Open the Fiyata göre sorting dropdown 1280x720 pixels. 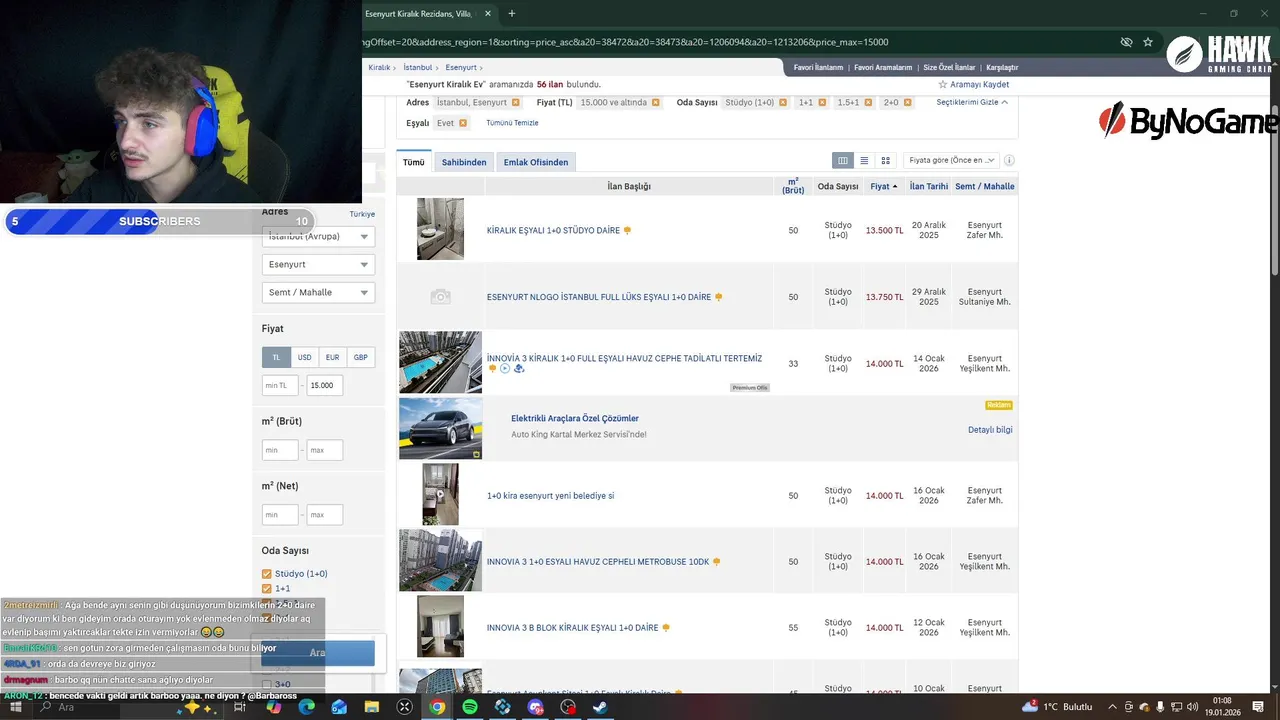tap(952, 160)
